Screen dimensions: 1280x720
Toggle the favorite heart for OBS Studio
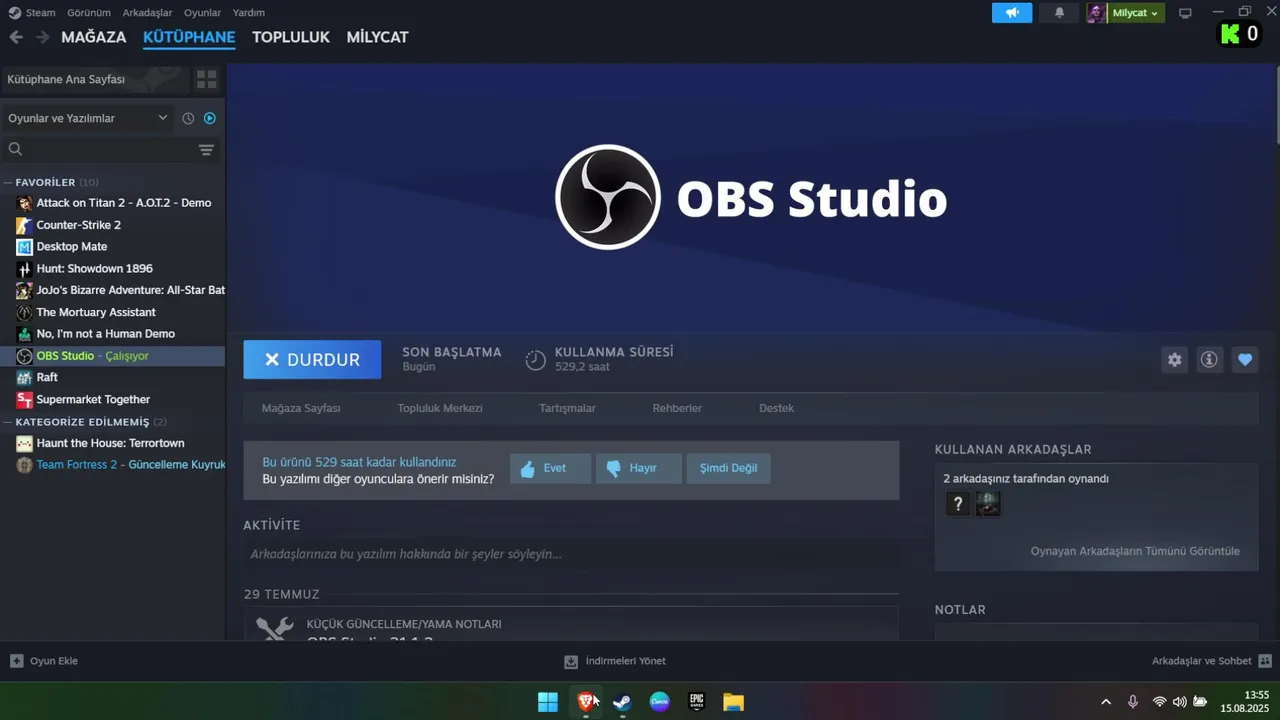(1244, 360)
